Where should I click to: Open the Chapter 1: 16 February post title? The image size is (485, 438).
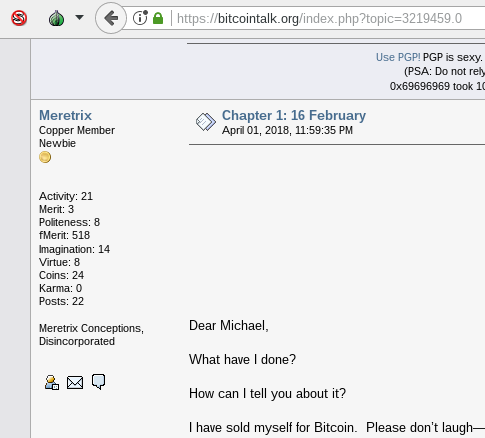(294, 115)
